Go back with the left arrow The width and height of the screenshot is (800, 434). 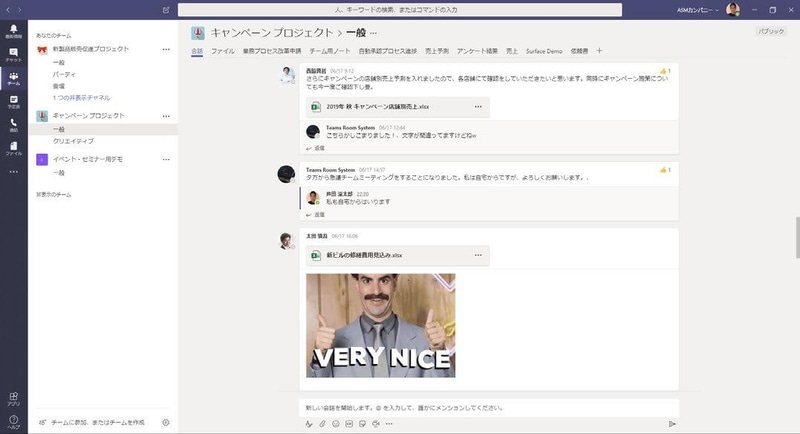[8, 10]
